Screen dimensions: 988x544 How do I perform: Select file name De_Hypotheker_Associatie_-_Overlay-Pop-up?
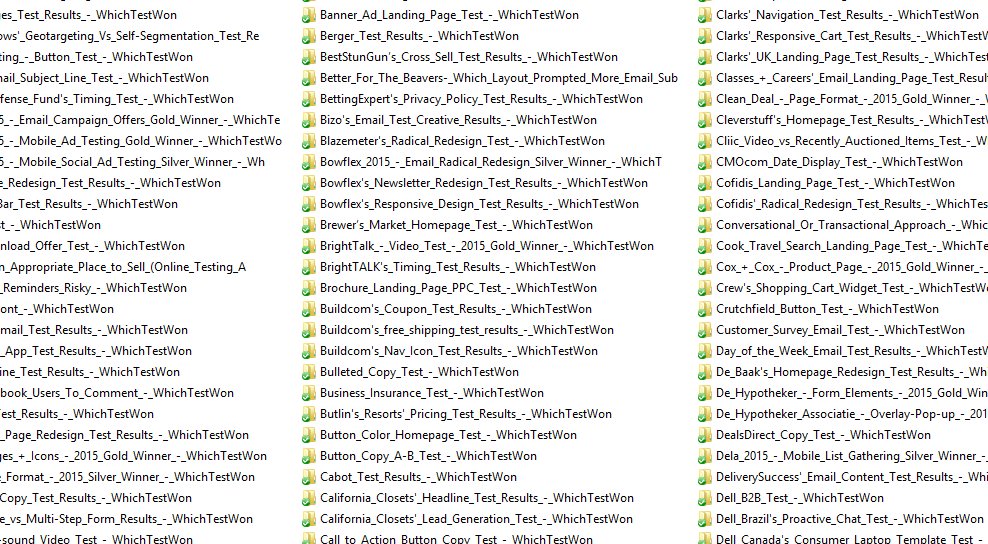pyautogui.click(x=838, y=414)
